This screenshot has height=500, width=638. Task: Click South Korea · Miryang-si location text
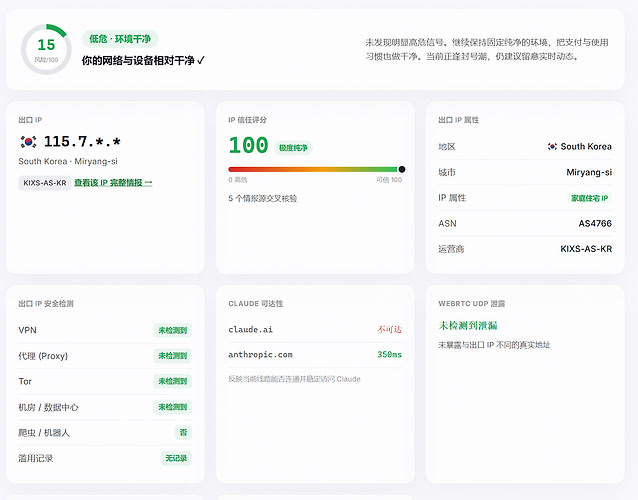coord(68,162)
